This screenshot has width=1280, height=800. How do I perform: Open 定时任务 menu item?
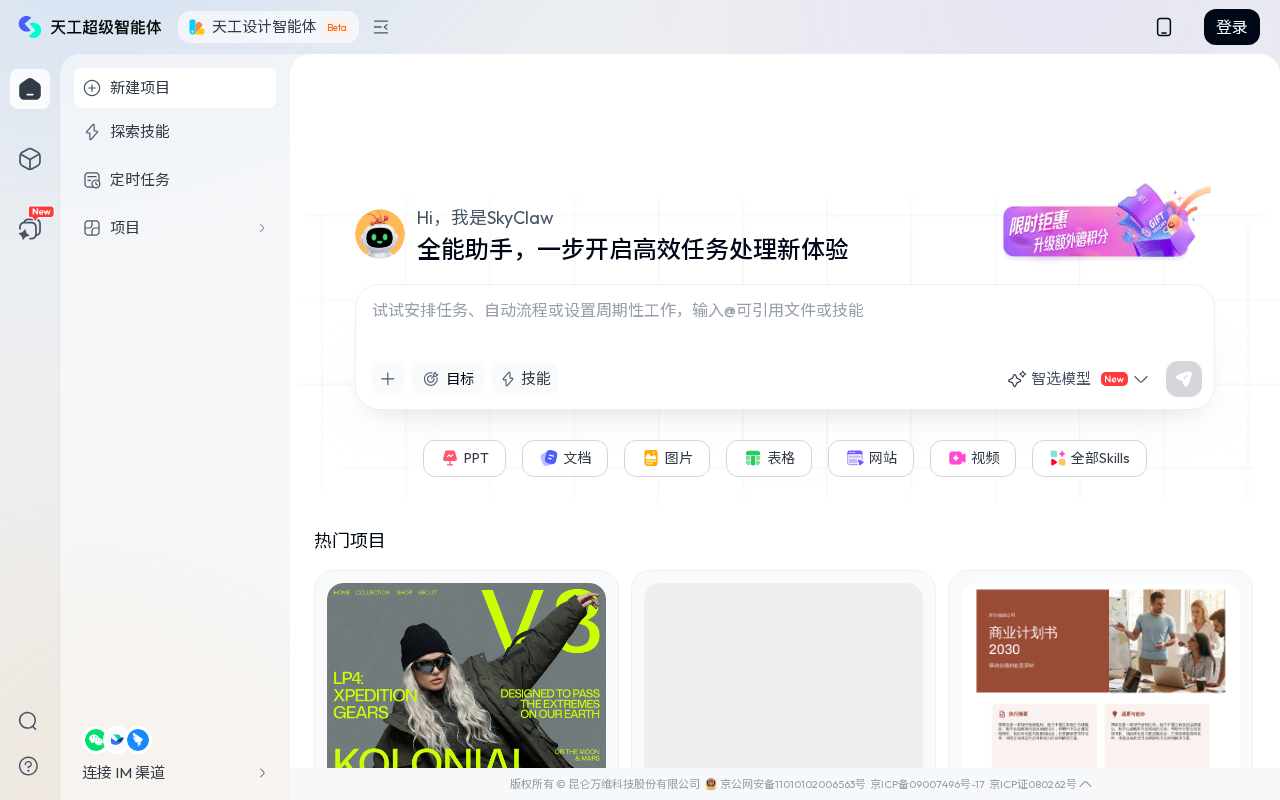(175, 180)
